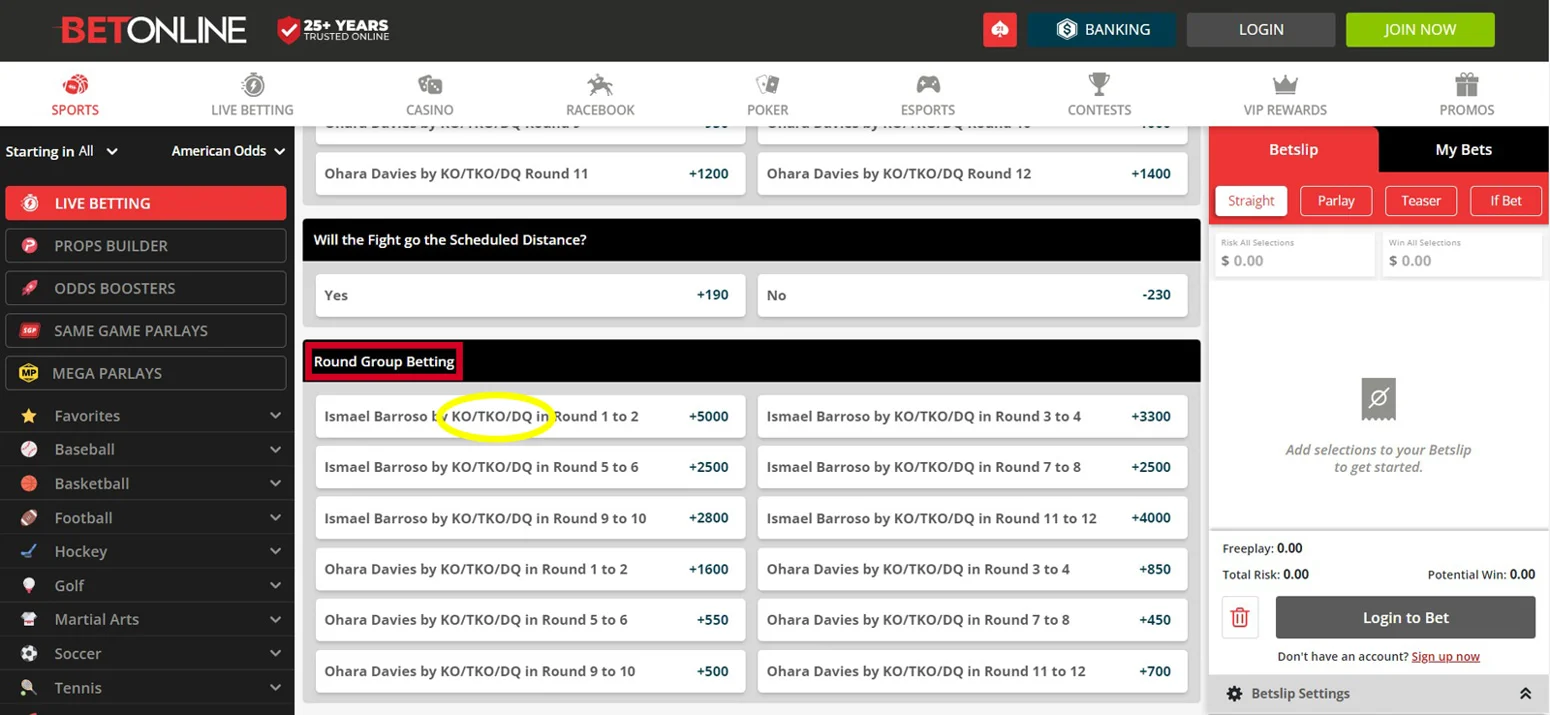
Task: Open VIP Rewards crown icon
Action: pos(1284,85)
